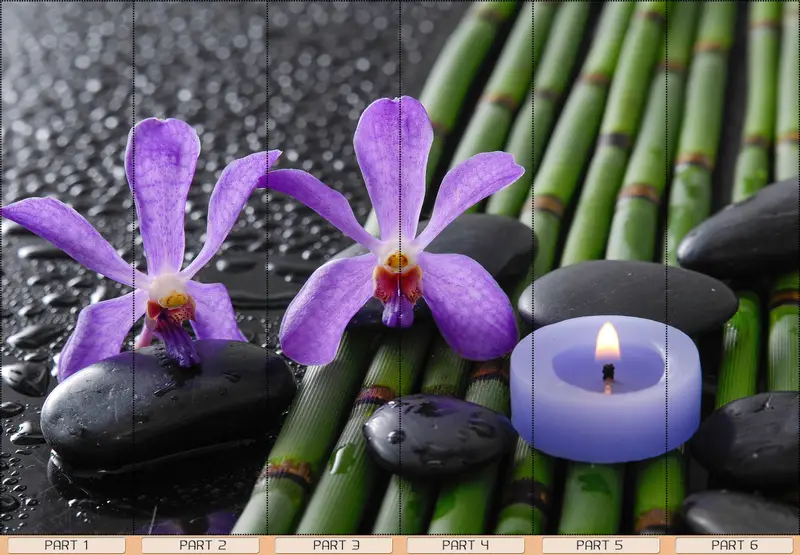The image size is (800, 555).
Task: Select the PART 6 label
Action: coord(734,545)
